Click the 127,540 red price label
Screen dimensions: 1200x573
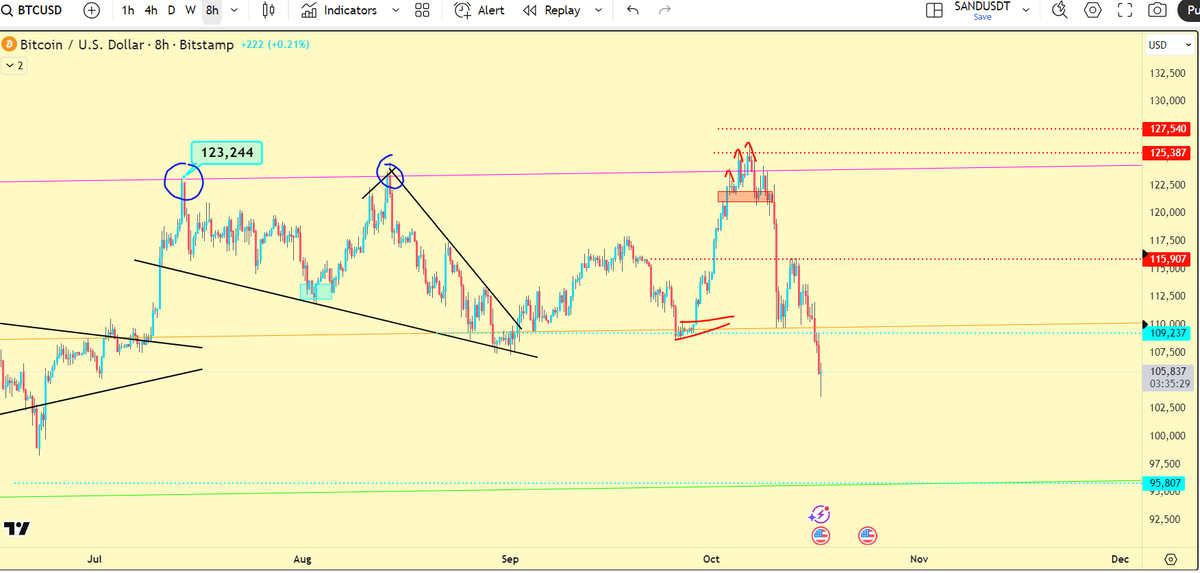[x=1167, y=129]
